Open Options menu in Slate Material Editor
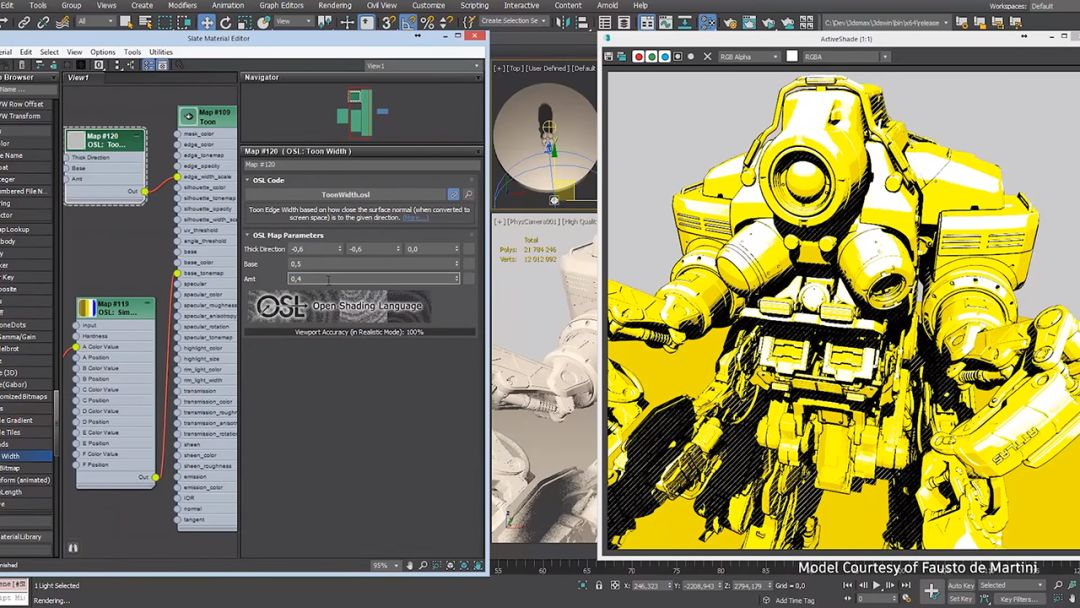Viewport: 1080px width, 608px height. (103, 52)
